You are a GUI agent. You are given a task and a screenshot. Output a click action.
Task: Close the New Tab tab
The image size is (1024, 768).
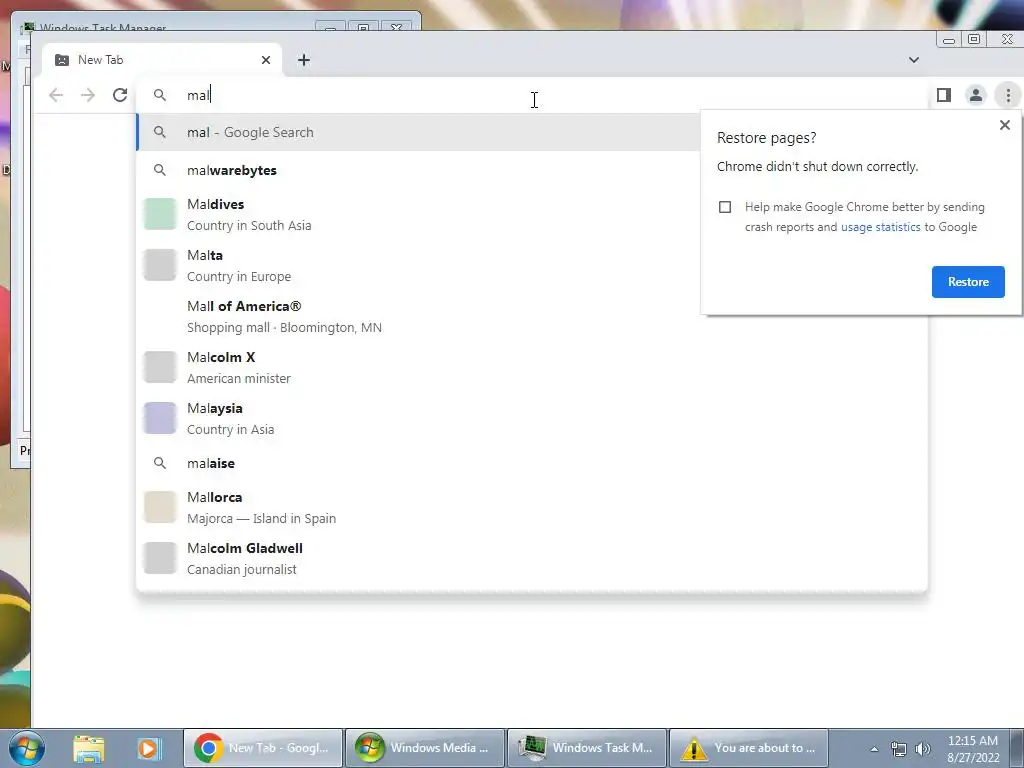point(266,60)
